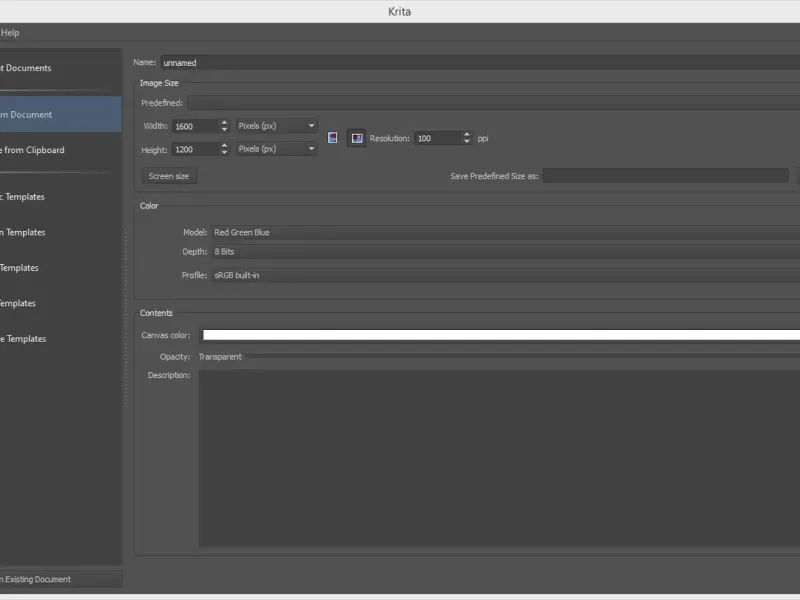Open the Height unit Pixels dropdown
This screenshot has height=600, width=800.
[x=276, y=149]
